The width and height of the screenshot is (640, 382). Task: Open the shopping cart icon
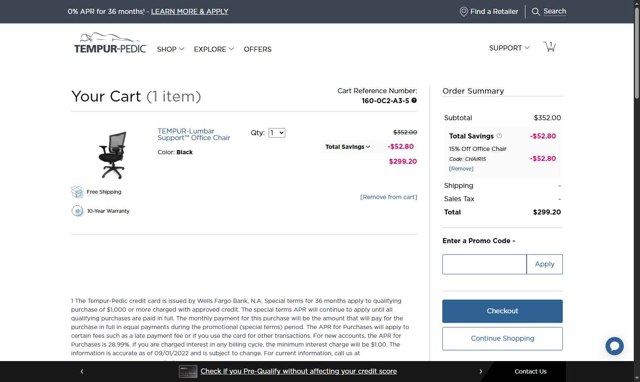[549, 47]
